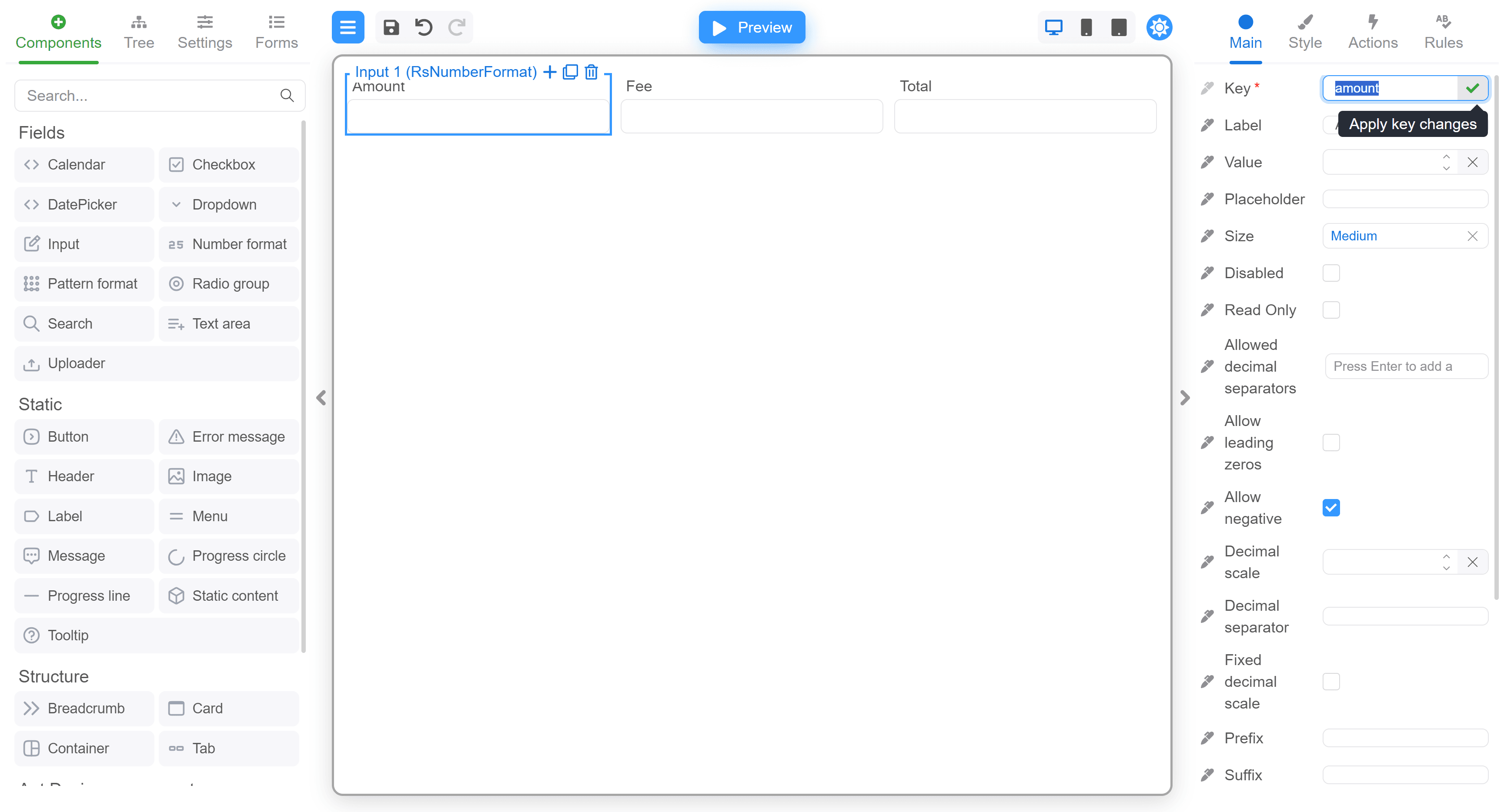Click the Preview button
Viewport: 1504px width, 812px height.
coord(752,27)
